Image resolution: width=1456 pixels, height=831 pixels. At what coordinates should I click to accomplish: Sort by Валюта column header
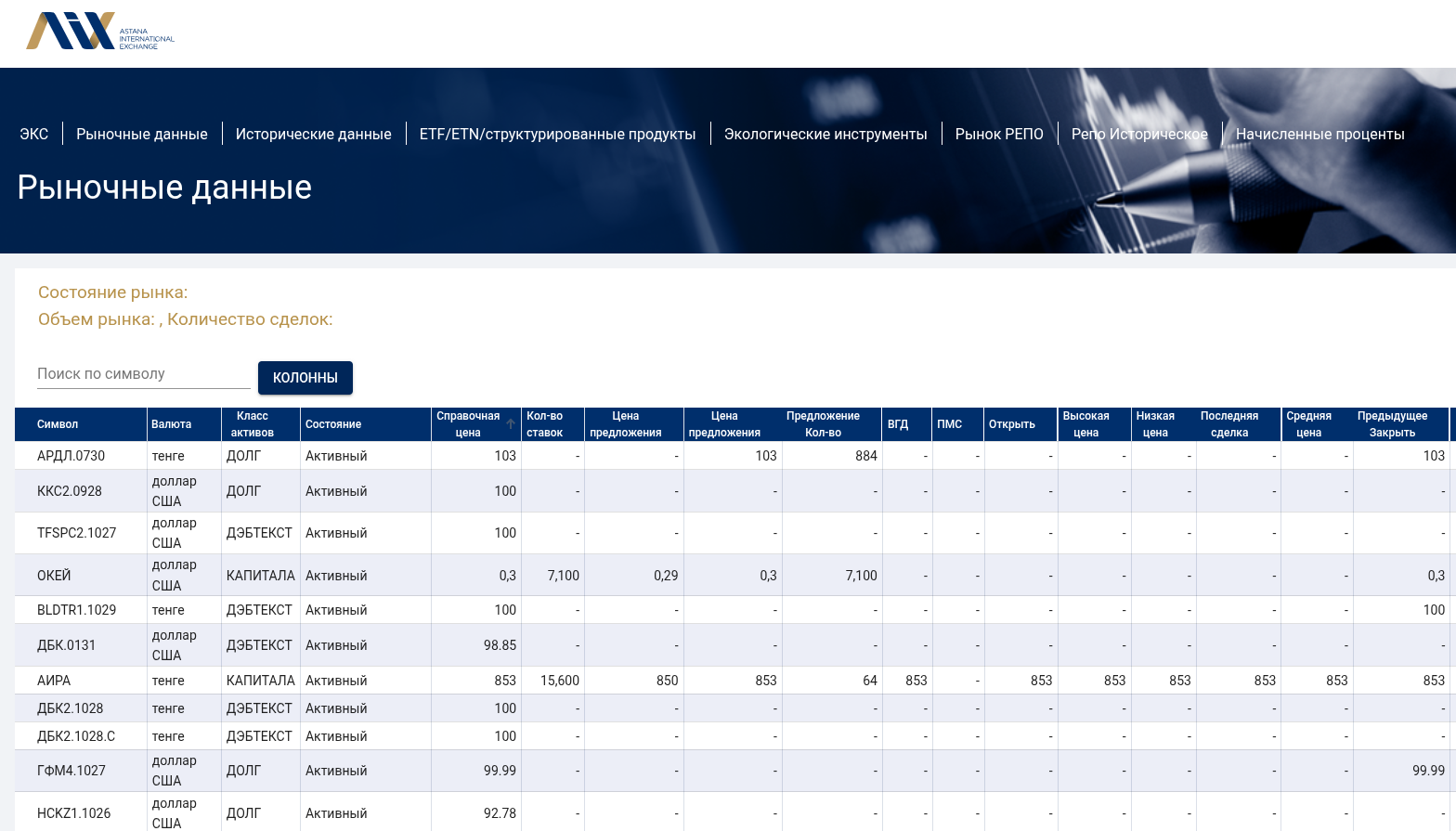(x=172, y=424)
